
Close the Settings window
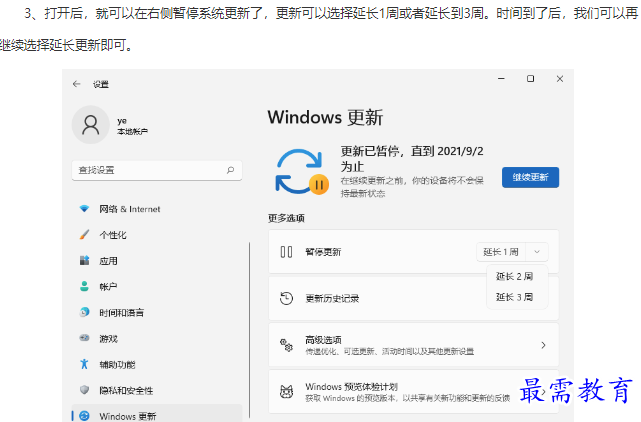click(x=560, y=79)
